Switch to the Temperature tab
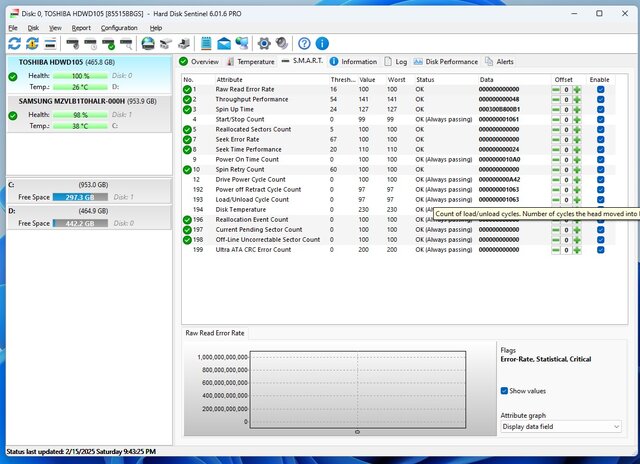640x464 pixels. coord(250,62)
